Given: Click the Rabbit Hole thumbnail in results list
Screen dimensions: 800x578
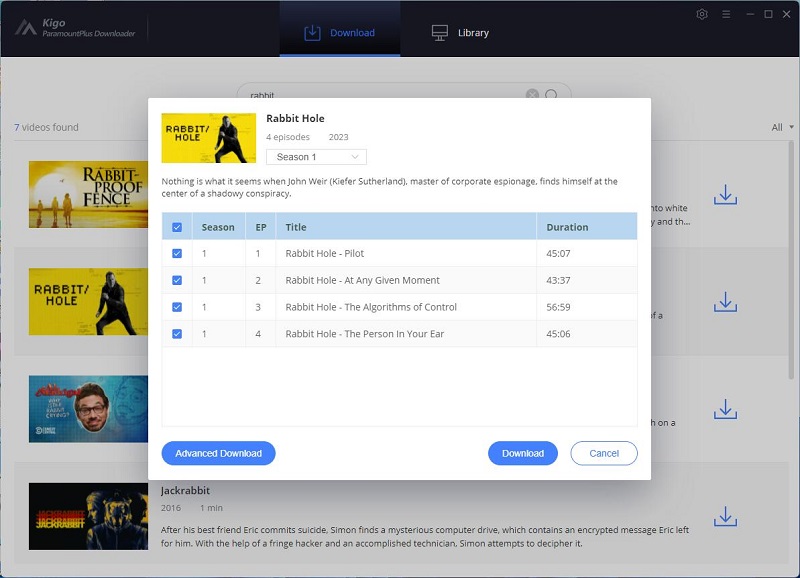Looking at the screenshot, I should point(88,301).
